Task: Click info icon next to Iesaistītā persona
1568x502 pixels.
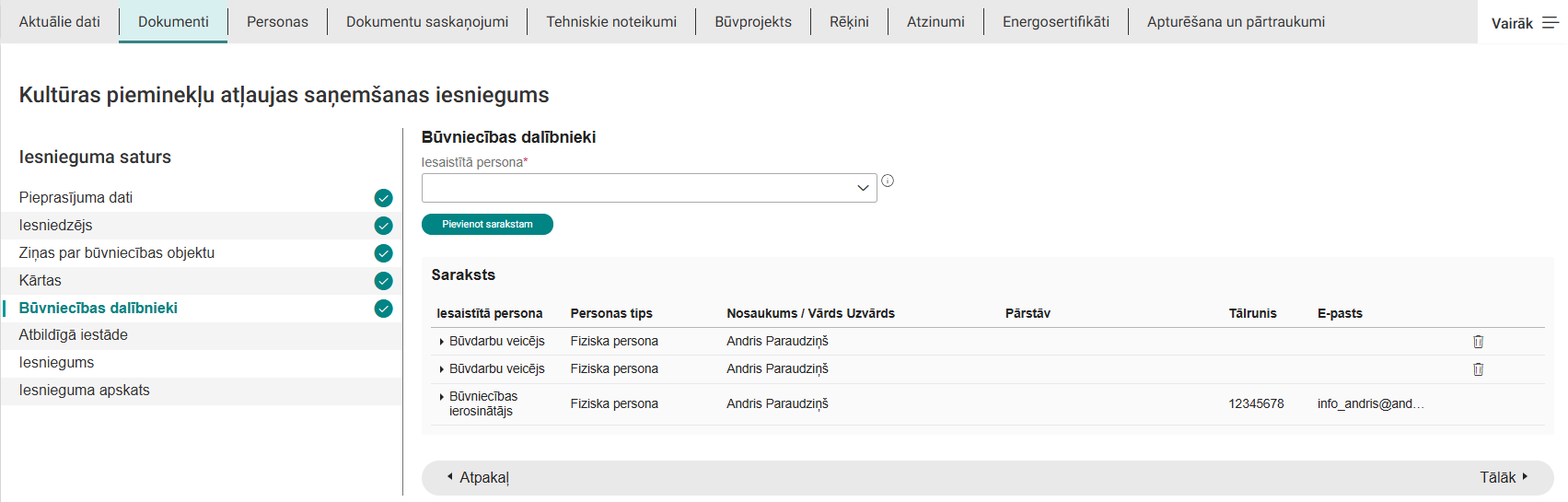Action: point(888,181)
